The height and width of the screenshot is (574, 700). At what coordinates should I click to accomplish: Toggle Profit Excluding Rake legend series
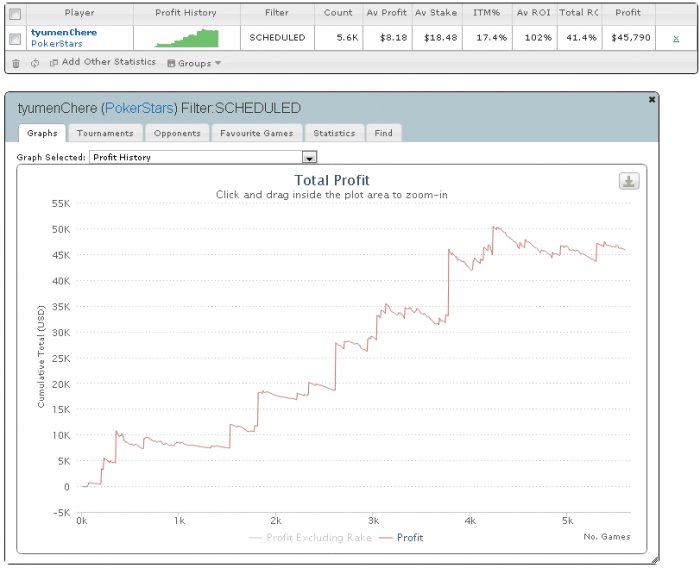point(310,538)
